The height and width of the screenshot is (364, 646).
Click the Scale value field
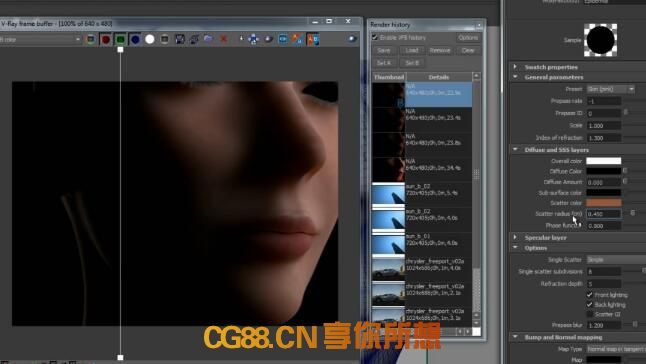click(604, 125)
